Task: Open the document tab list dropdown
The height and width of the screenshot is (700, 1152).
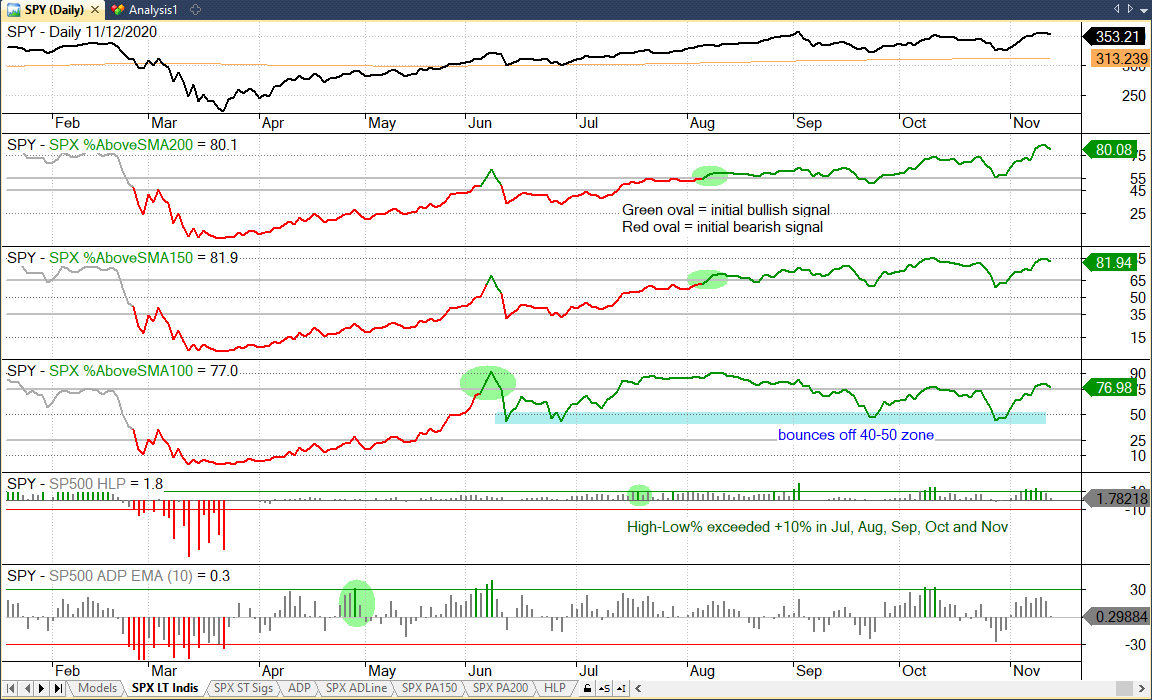Action: pos(1143,10)
